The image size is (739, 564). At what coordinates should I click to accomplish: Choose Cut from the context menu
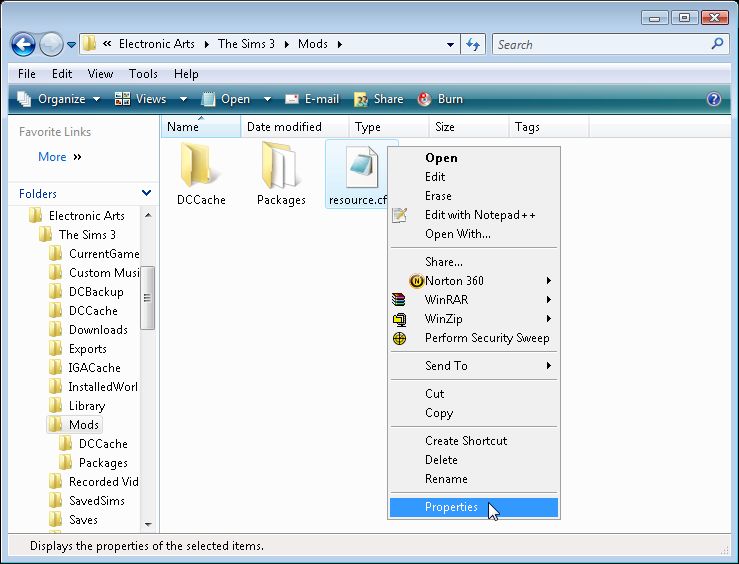point(474,393)
